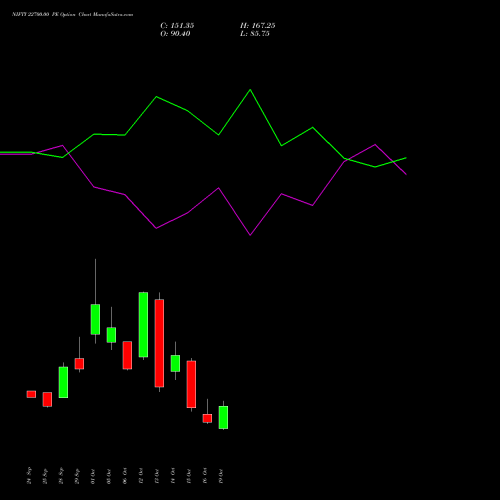Screen dimensions: 500x500
Task: Click the 01 Oct date label
Action: [93, 476]
